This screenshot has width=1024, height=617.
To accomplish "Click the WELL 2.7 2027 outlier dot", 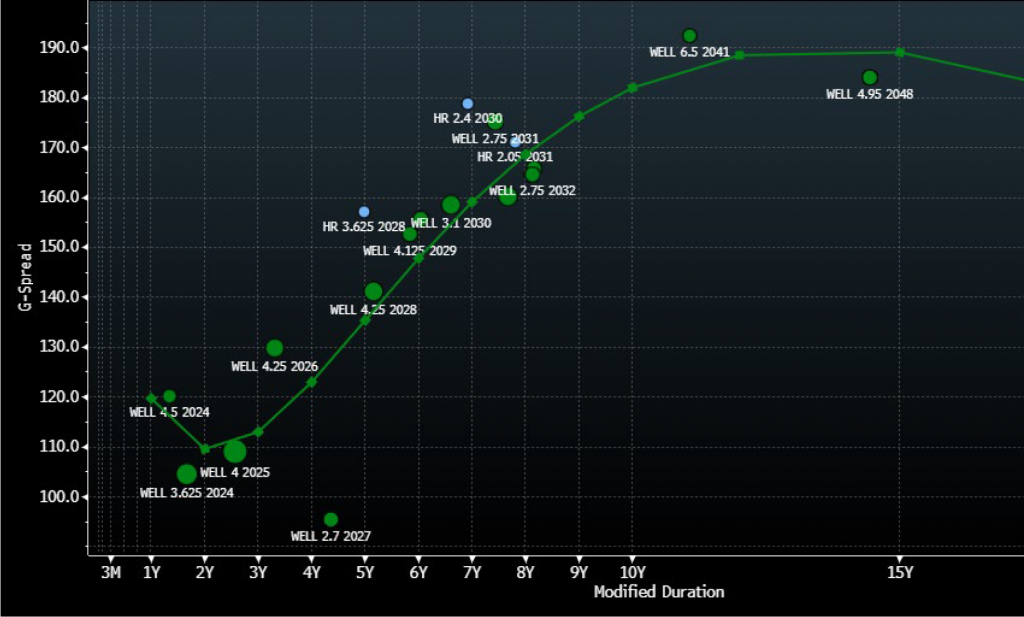I will pos(331,520).
